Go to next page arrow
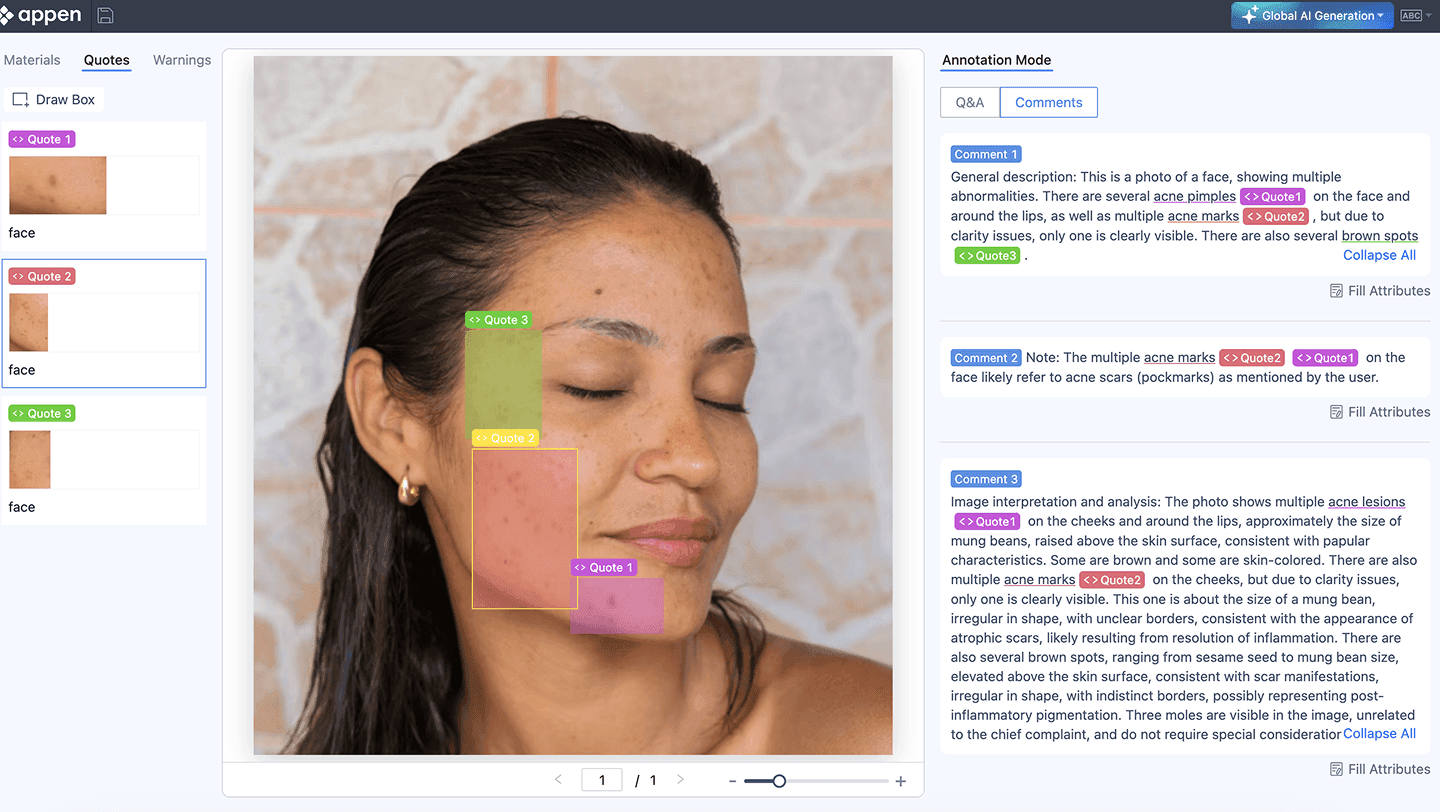Image resolution: width=1440 pixels, height=812 pixels. pos(680,780)
